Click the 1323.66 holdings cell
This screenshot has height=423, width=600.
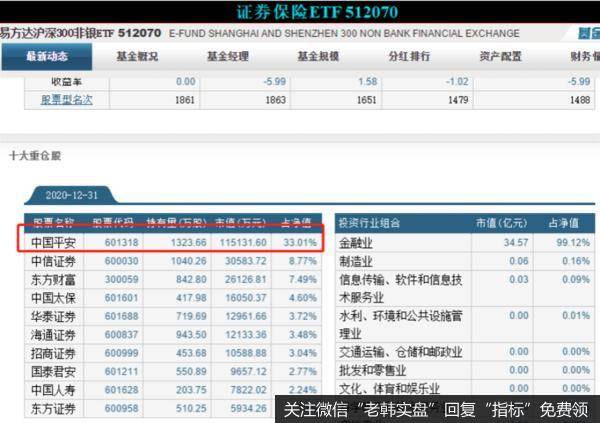(189, 242)
